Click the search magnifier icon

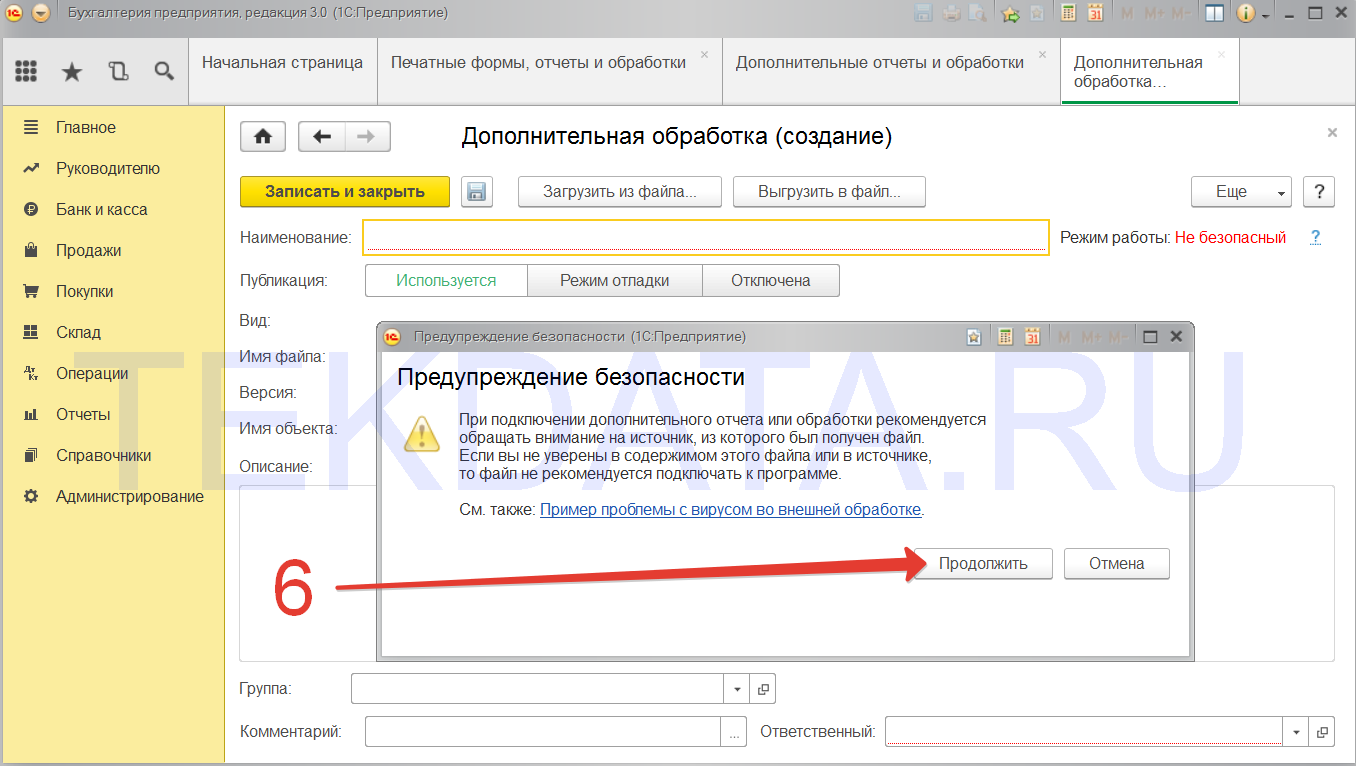coord(164,71)
